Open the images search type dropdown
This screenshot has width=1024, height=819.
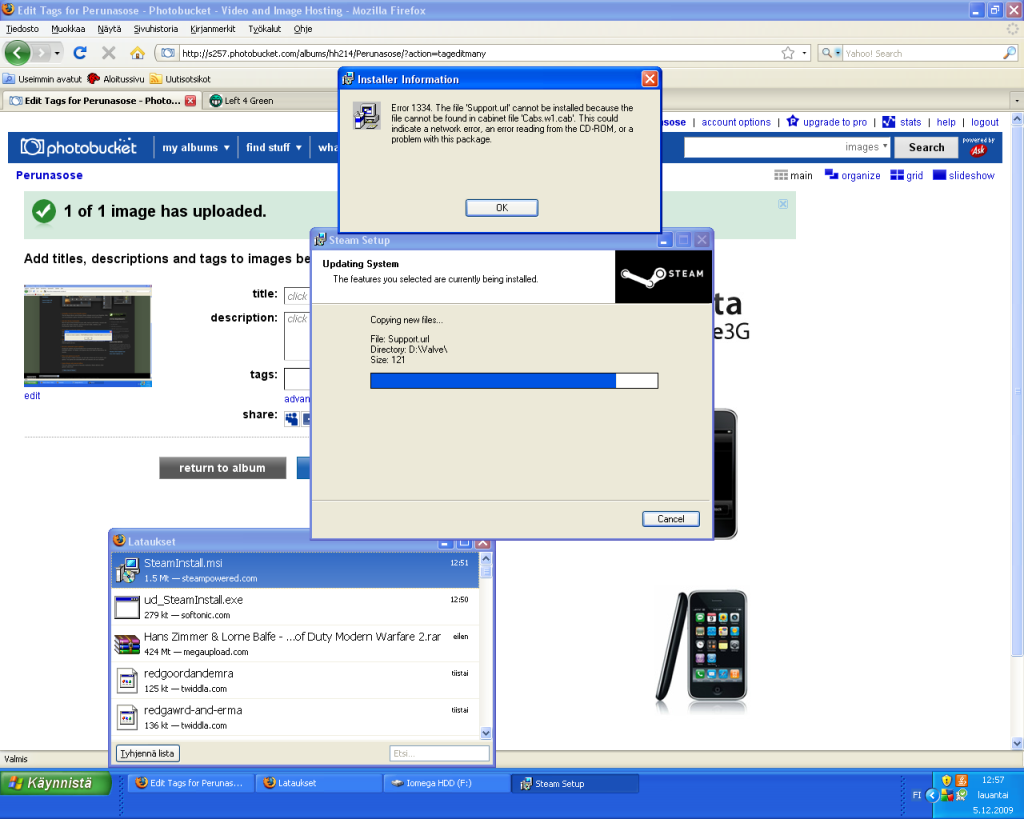point(867,147)
